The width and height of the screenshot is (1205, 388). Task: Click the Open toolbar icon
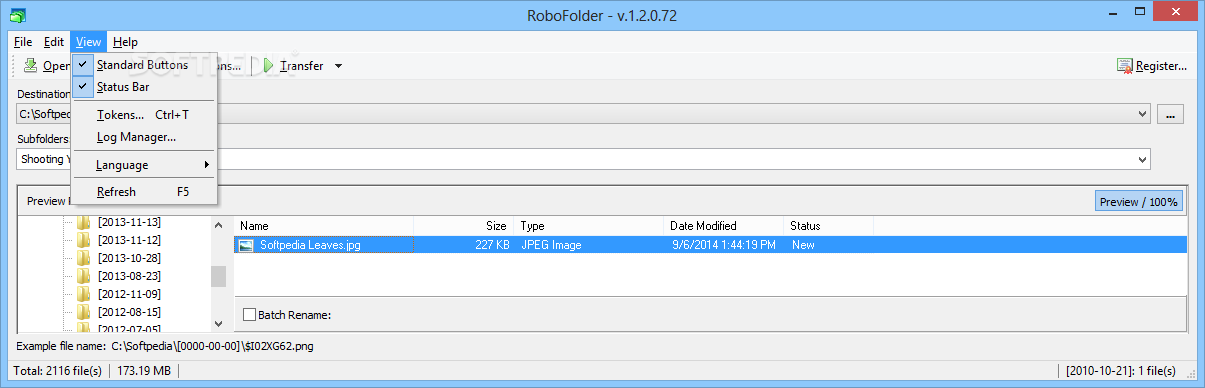(31, 66)
